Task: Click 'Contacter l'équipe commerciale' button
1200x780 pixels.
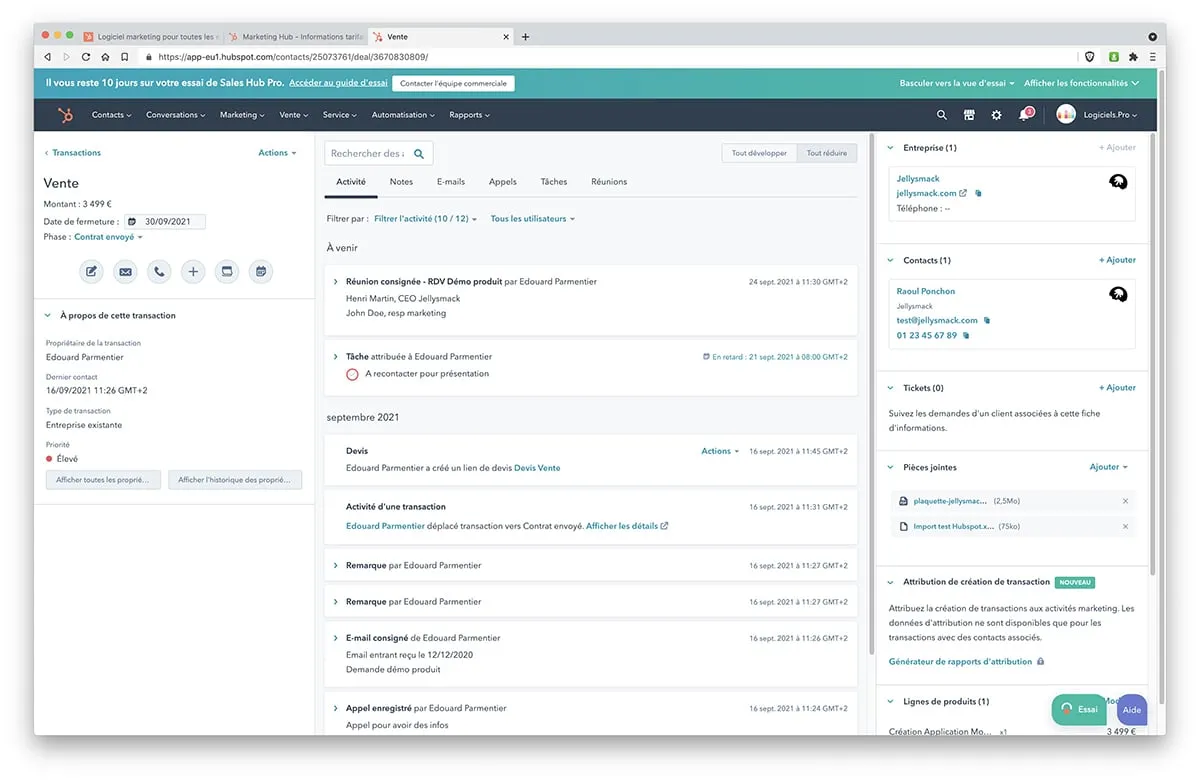Action: coord(453,84)
